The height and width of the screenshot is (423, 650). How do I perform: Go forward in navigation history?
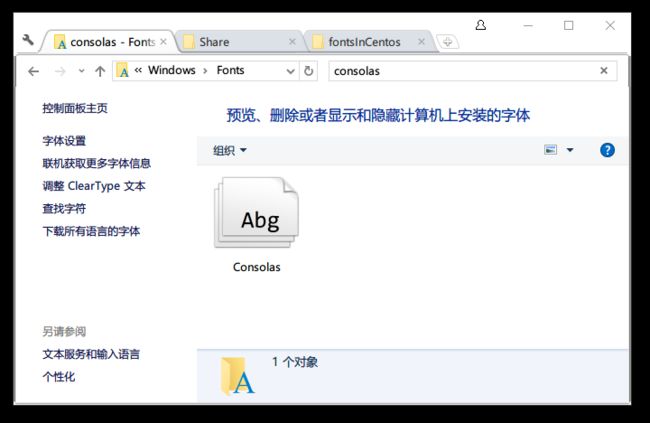pyautogui.click(x=60, y=71)
